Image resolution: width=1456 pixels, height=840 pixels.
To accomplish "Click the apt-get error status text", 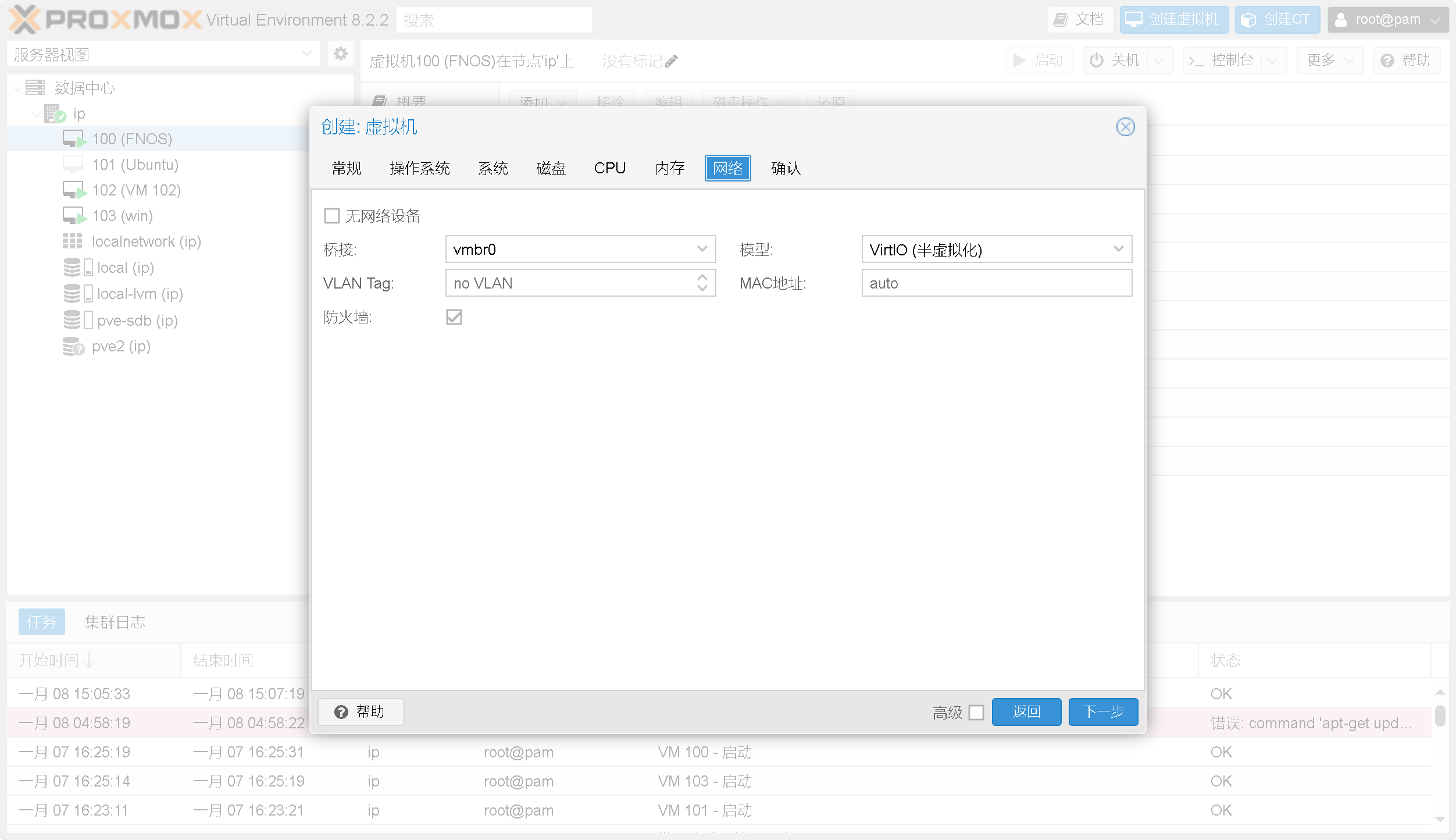I will tap(1311, 723).
